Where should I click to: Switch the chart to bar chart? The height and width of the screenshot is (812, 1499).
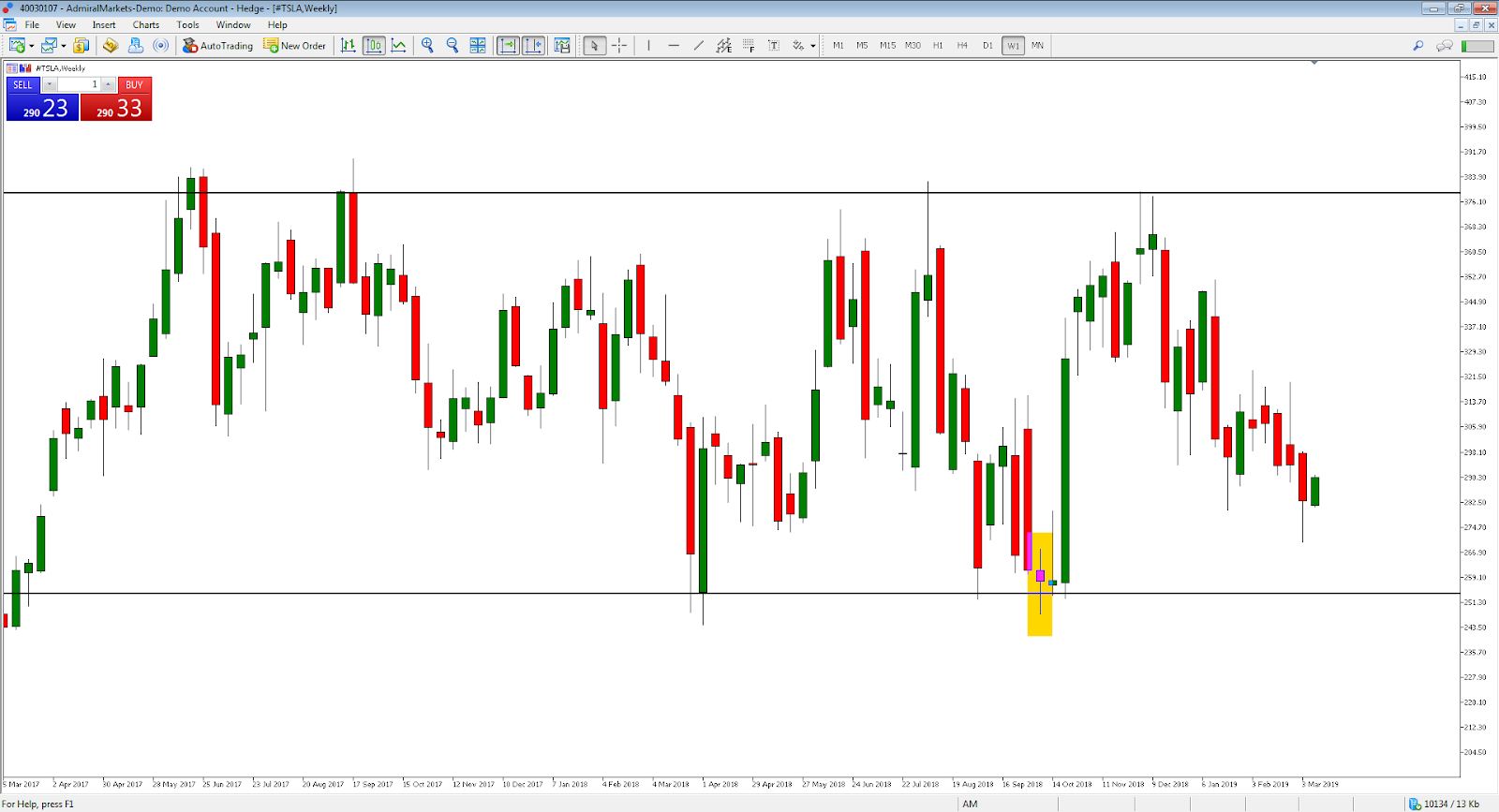click(x=349, y=45)
